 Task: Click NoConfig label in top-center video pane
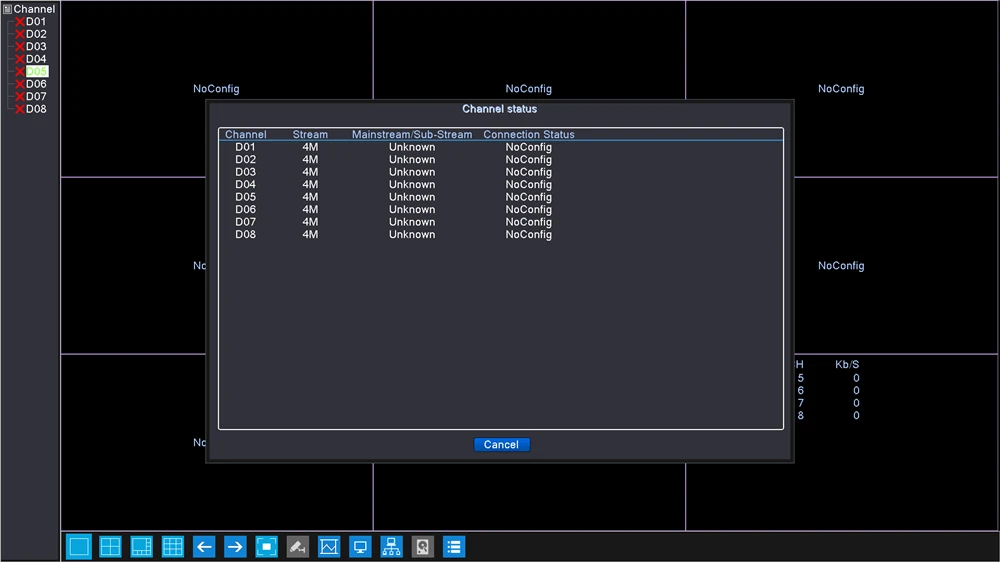pyautogui.click(x=529, y=89)
